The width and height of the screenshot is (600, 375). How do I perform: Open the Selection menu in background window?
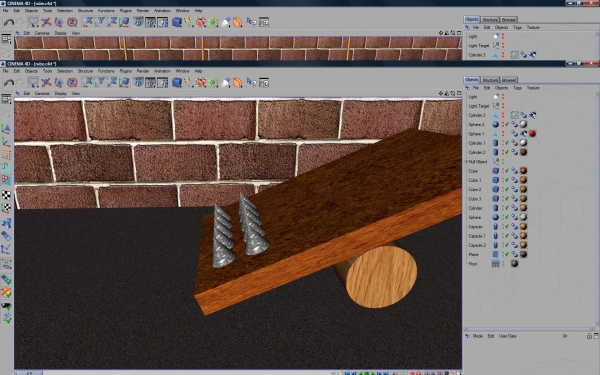(x=65, y=11)
